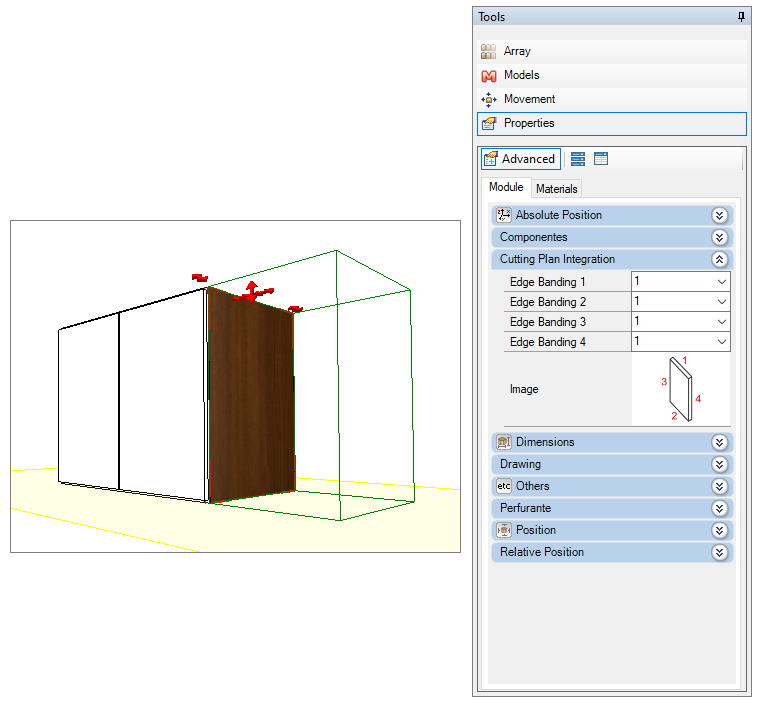The width and height of the screenshot is (760, 710).
Task: Click the Array tool icon
Action: [x=488, y=51]
